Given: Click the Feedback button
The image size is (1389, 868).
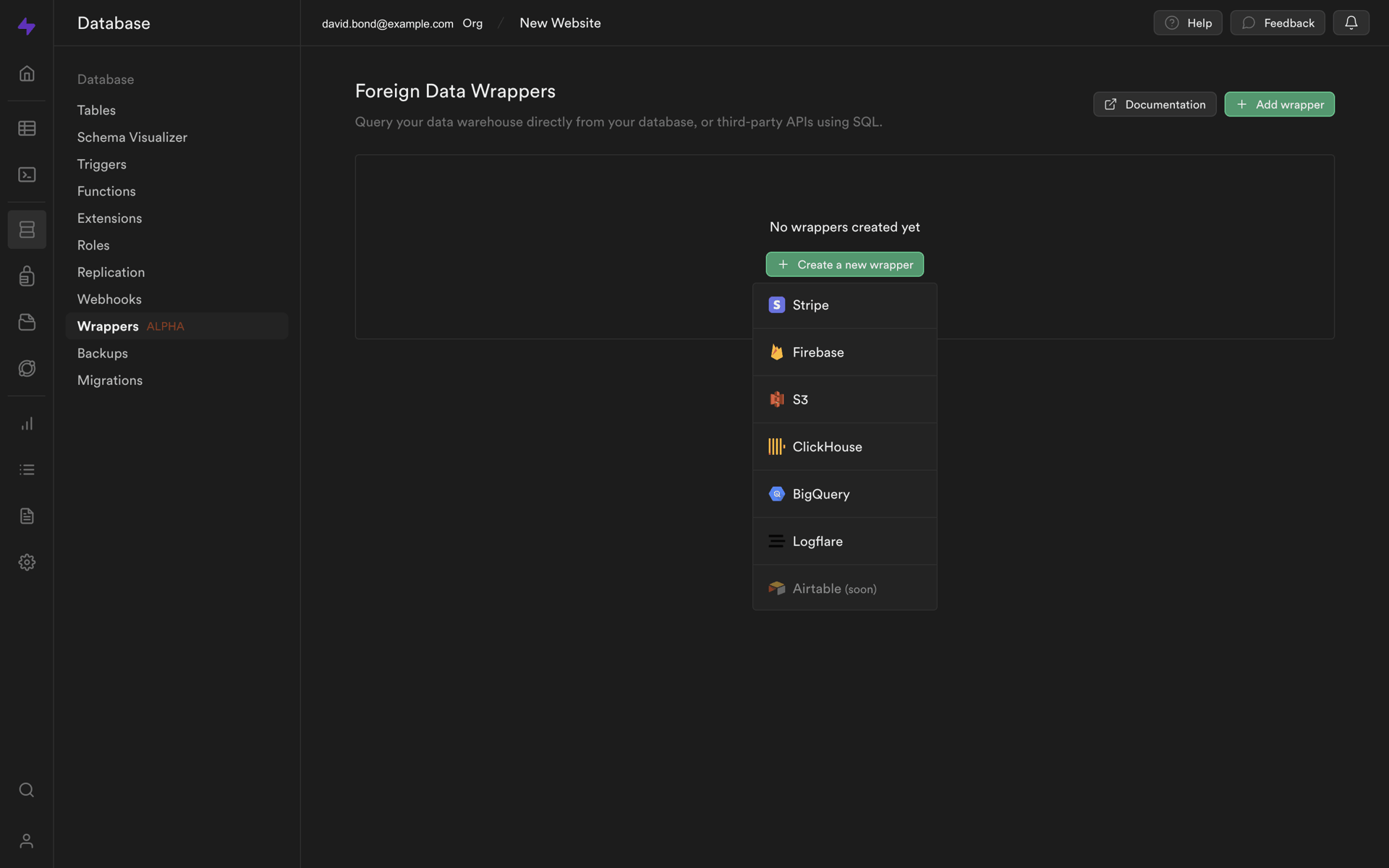Looking at the screenshot, I should (x=1278, y=22).
